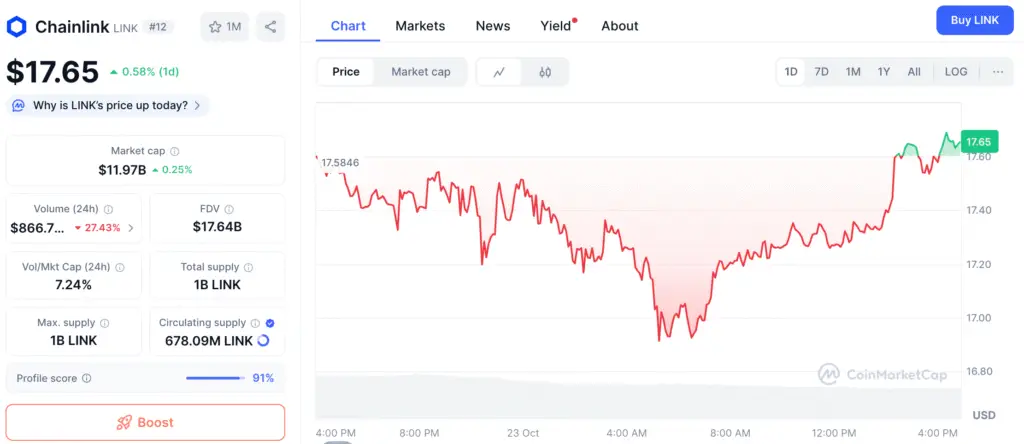1024x444 pixels.
Task: Click the Buy LINK button
Action: tap(974, 21)
